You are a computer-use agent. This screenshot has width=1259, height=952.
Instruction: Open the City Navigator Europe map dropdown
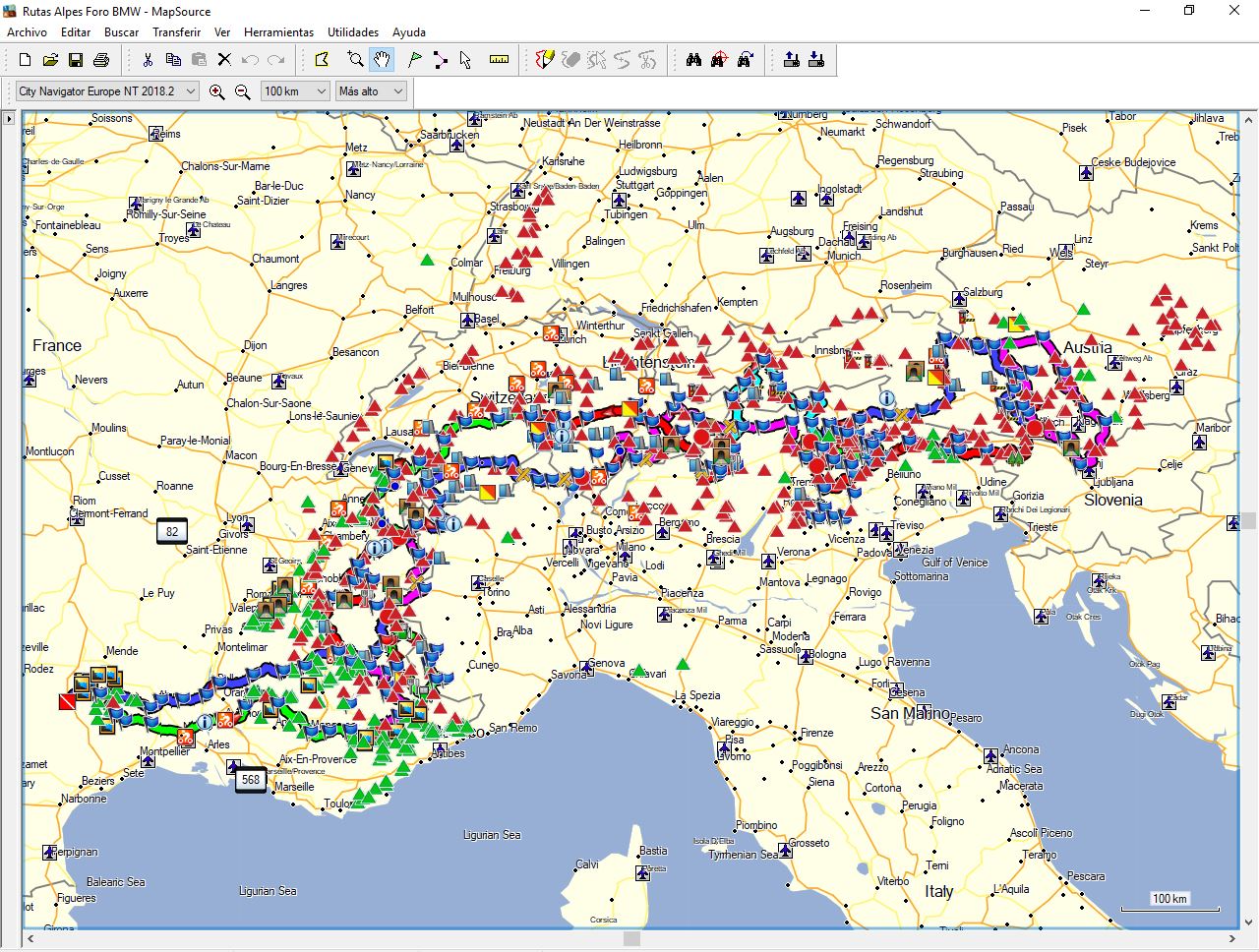107,91
